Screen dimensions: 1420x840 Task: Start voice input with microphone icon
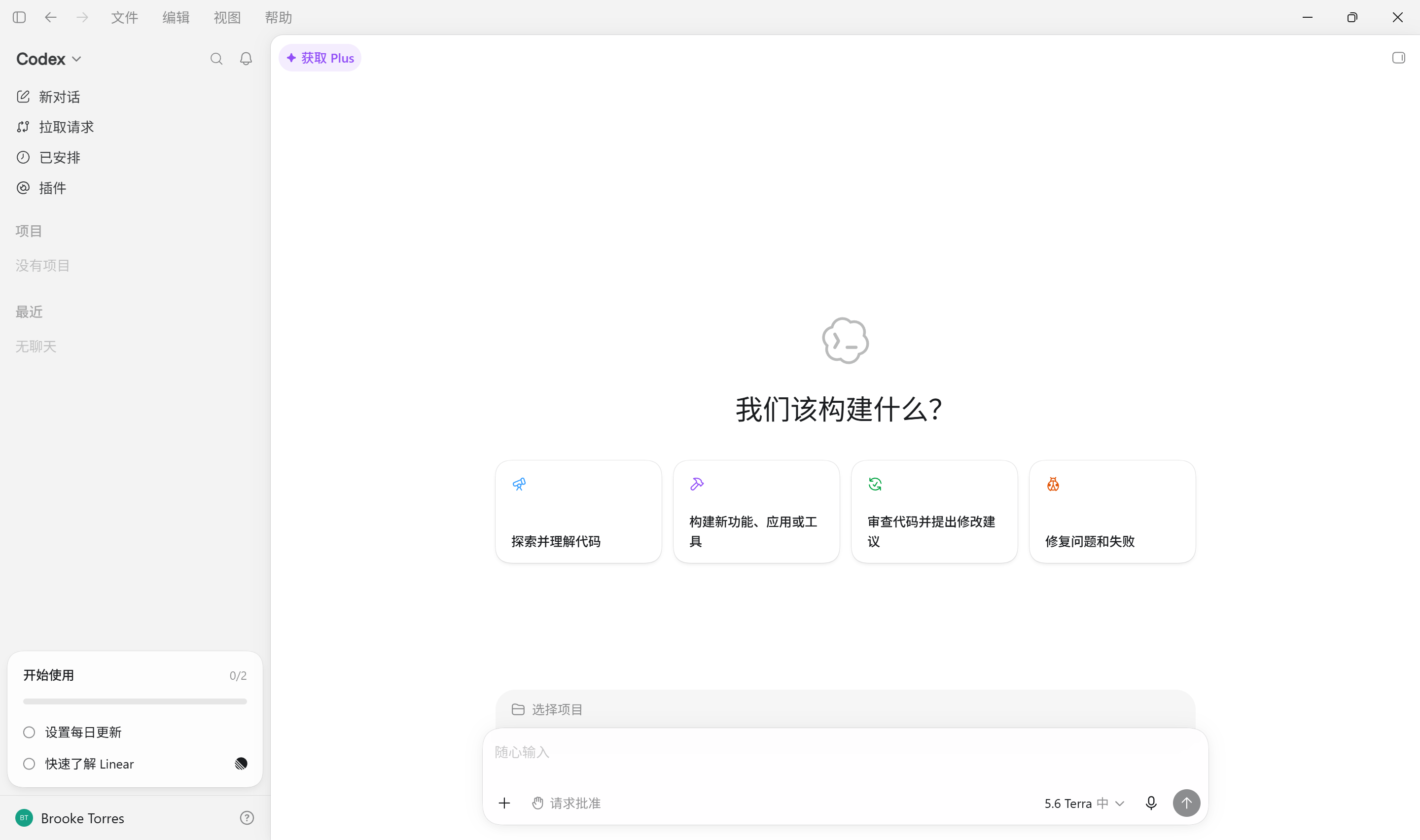pos(1151,803)
